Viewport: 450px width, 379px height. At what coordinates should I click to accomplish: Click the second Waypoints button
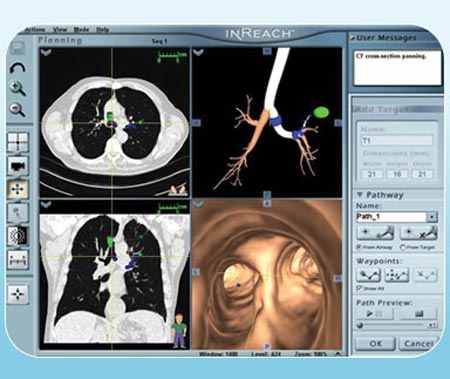coord(397,275)
